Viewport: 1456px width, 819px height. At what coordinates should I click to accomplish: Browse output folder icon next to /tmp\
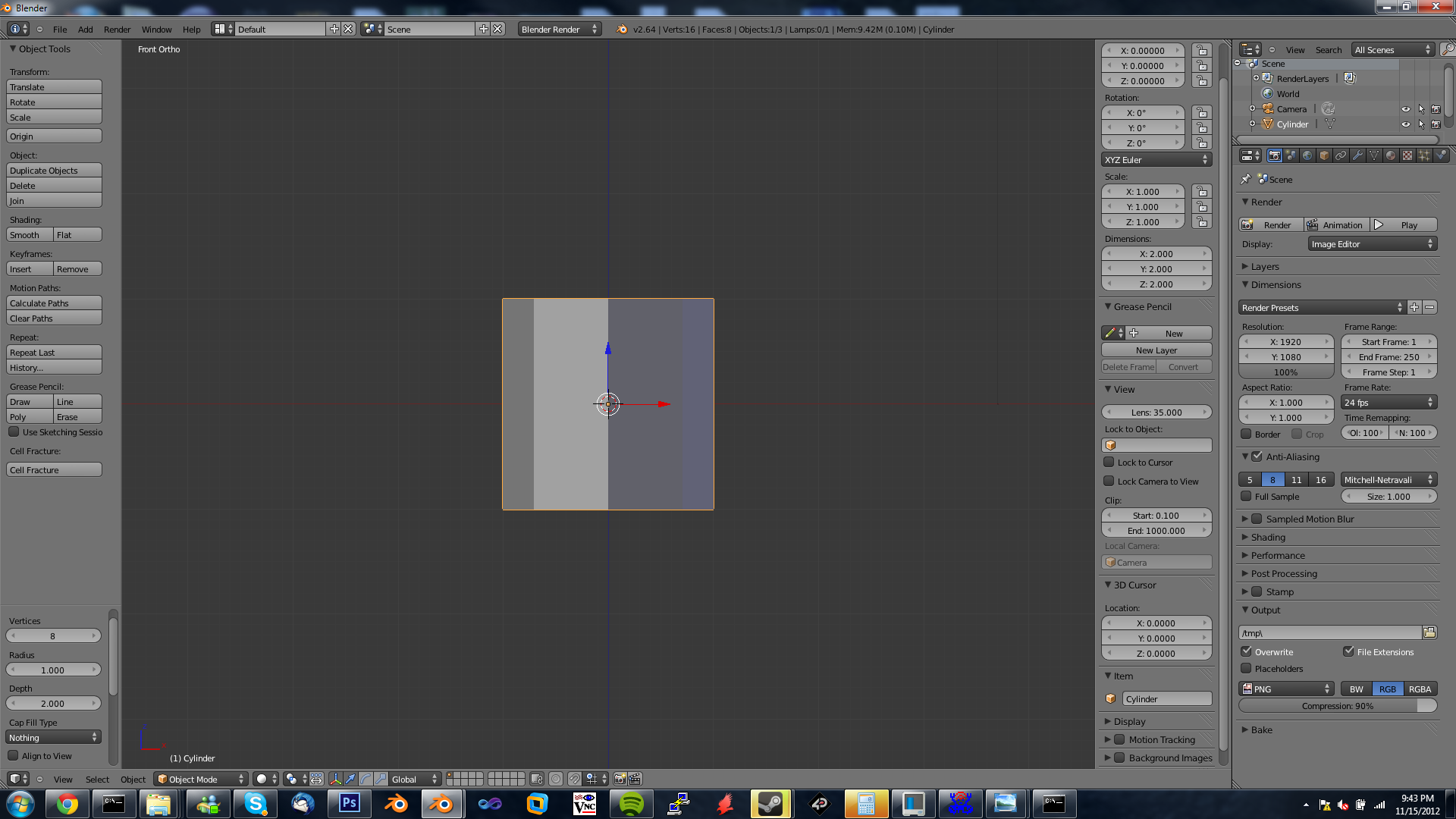point(1429,632)
